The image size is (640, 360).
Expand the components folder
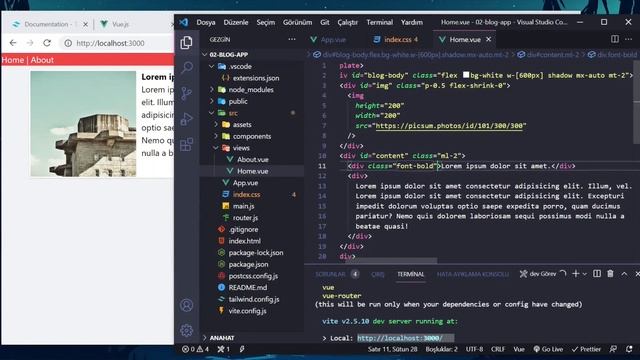tap(216, 136)
